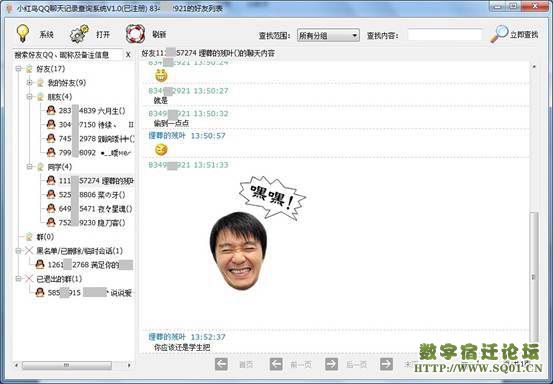Click the message text 你应该还是学生把
The height and width of the screenshot is (384, 553).
tap(182, 347)
